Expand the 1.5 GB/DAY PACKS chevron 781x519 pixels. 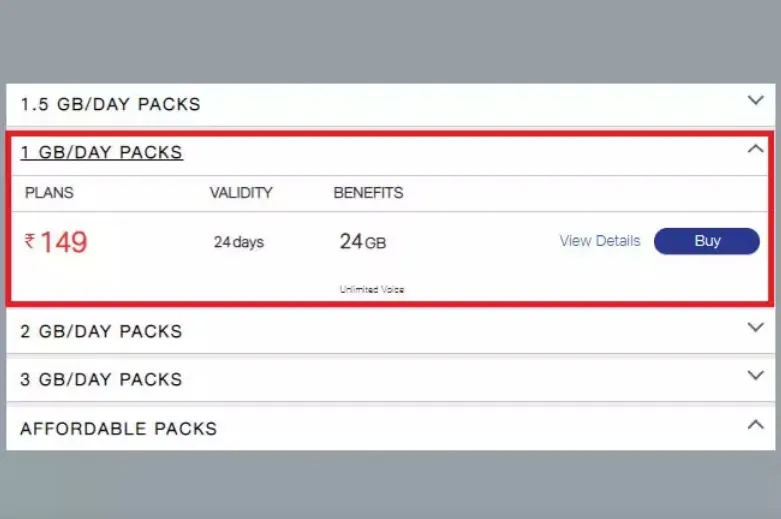(x=756, y=100)
